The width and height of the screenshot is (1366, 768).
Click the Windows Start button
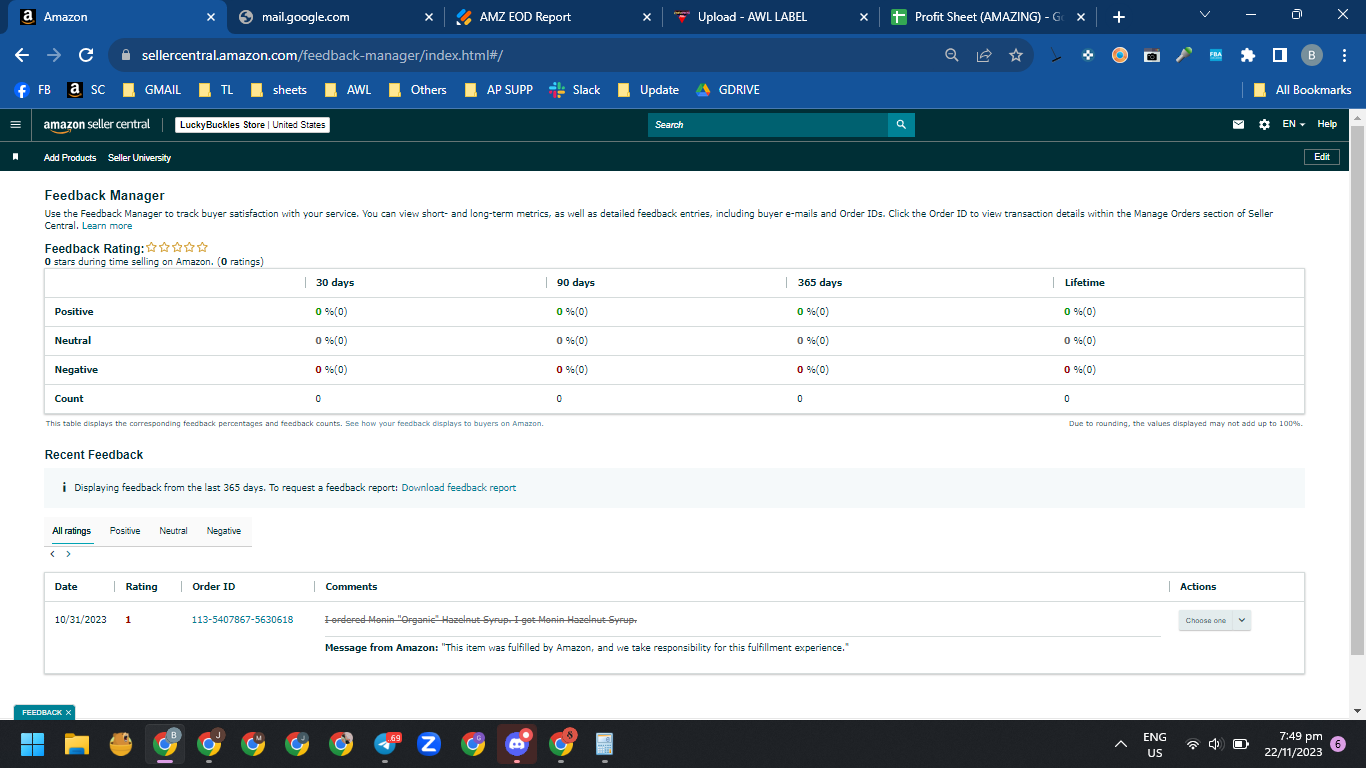(x=33, y=744)
